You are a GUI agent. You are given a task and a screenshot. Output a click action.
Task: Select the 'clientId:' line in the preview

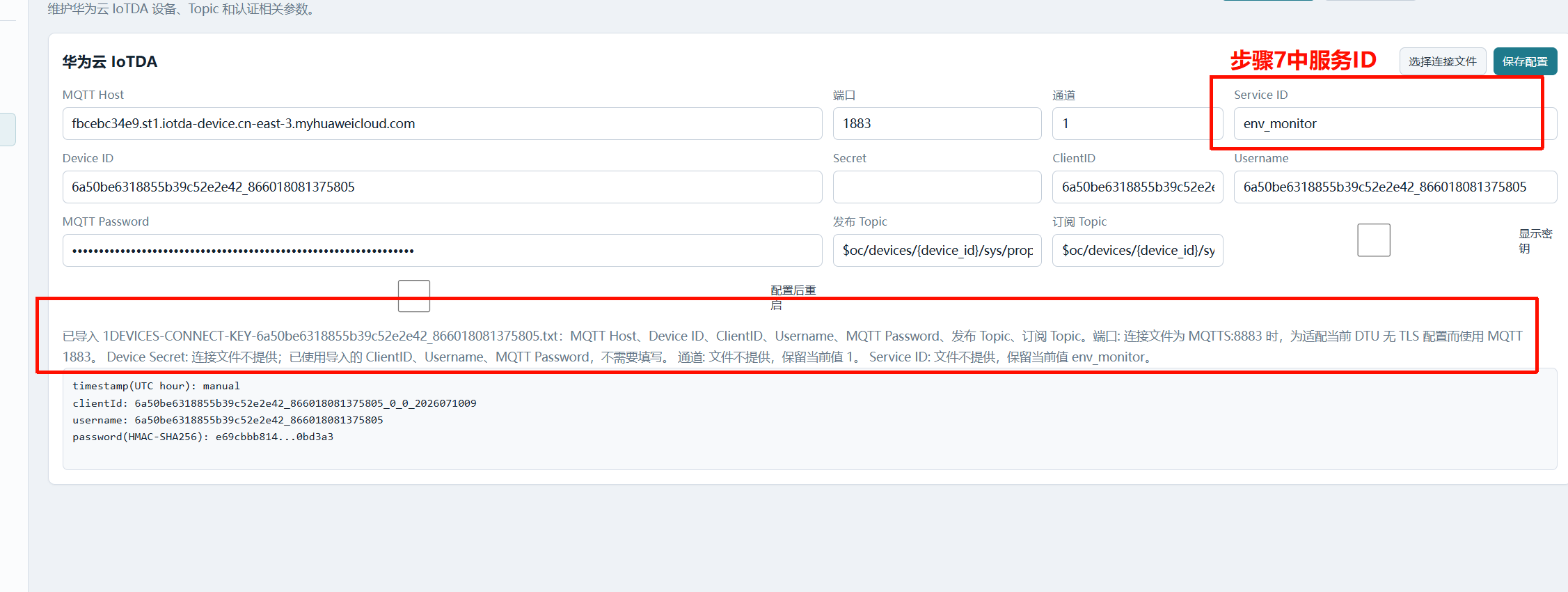tap(274, 403)
